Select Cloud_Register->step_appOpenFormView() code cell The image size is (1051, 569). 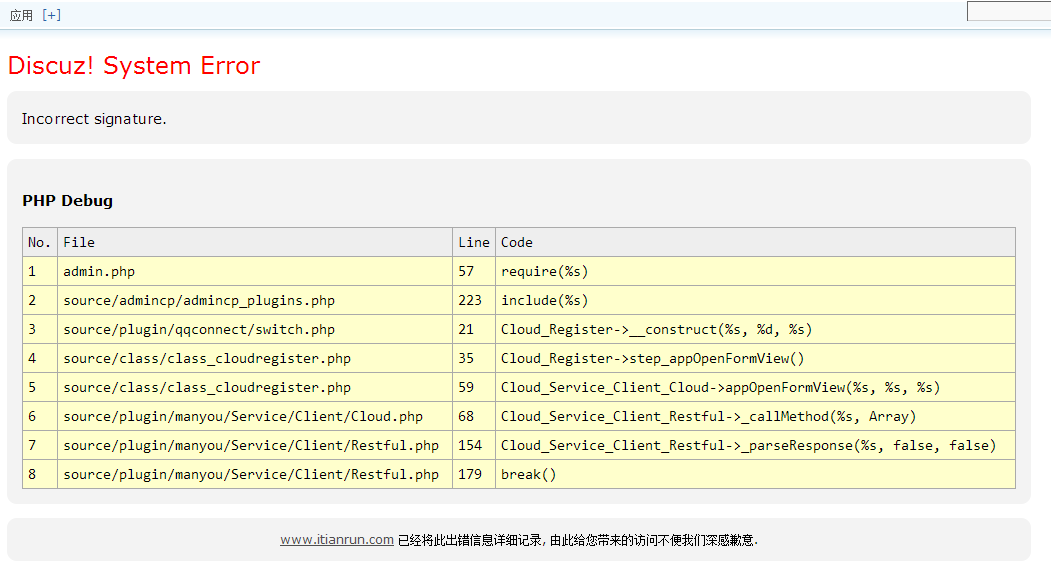click(x=755, y=358)
